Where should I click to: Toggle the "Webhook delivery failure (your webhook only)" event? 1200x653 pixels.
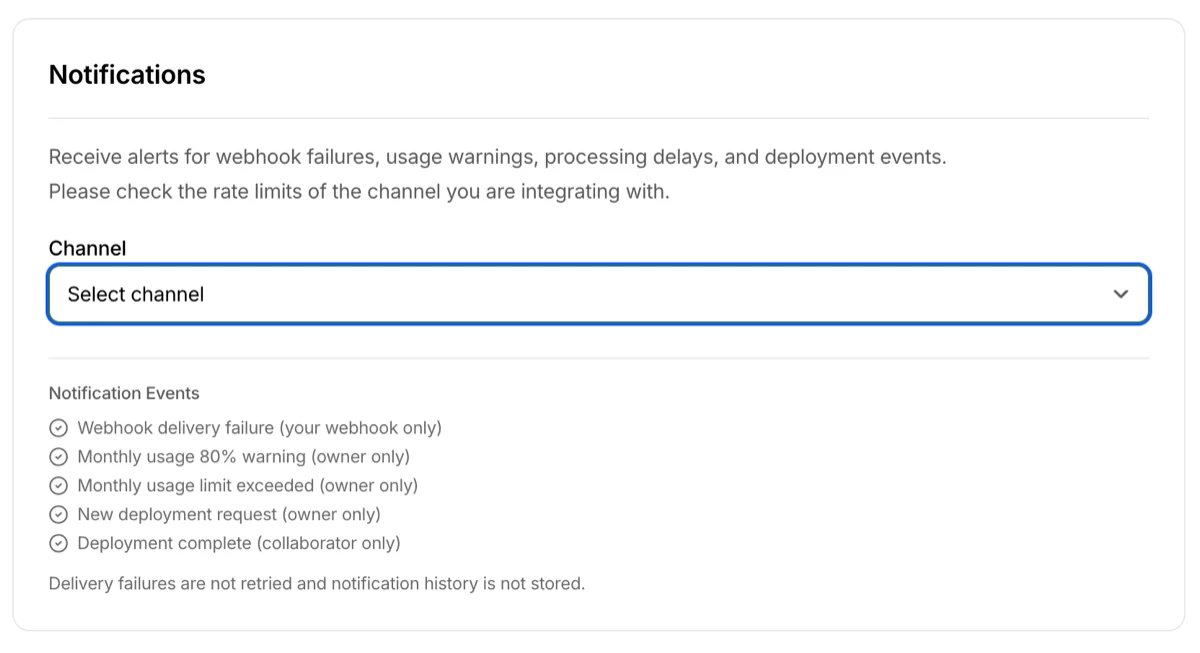coord(259,428)
